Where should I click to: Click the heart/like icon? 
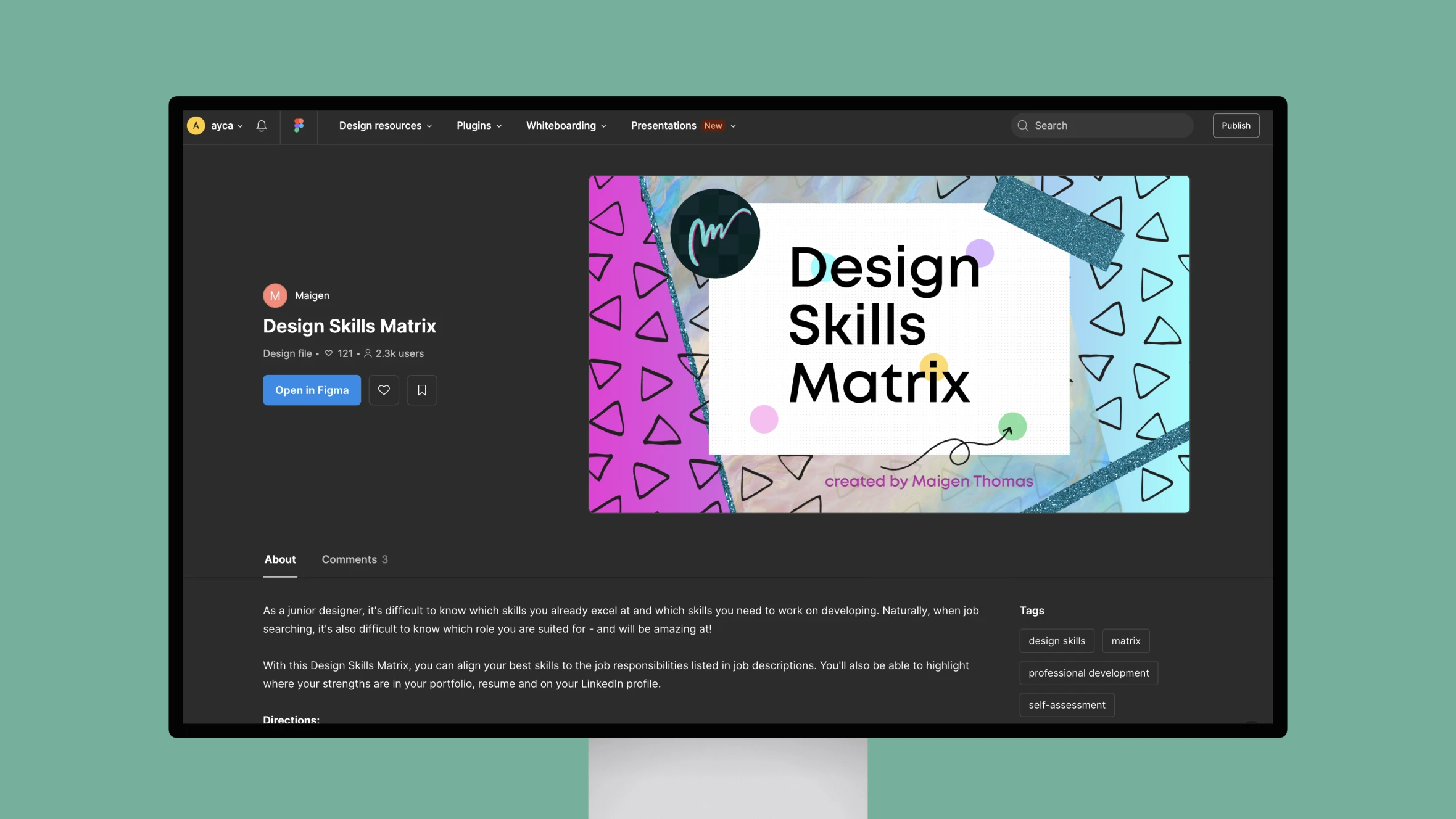tap(383, 390)
